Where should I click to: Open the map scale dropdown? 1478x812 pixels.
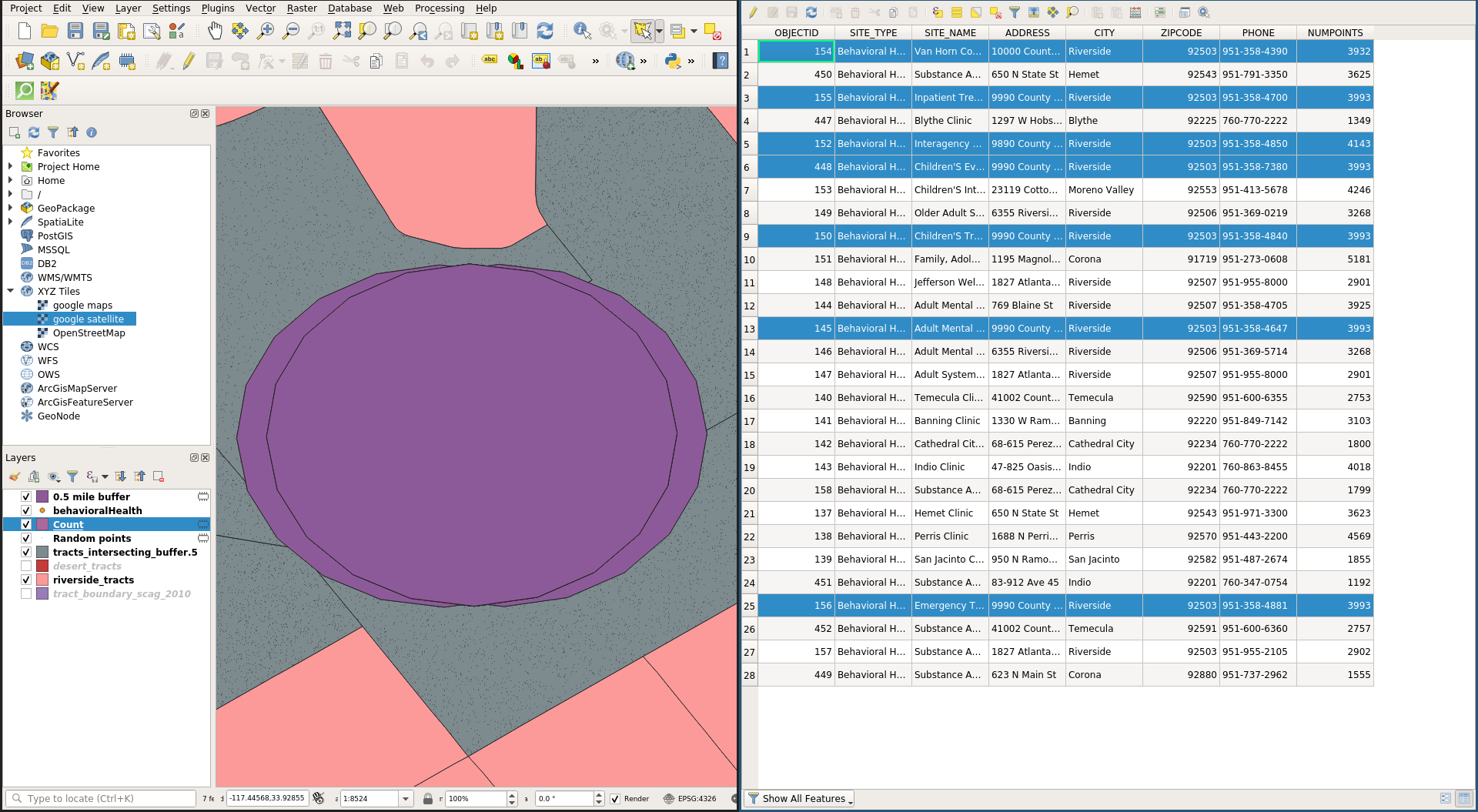(x=406, y=799)
